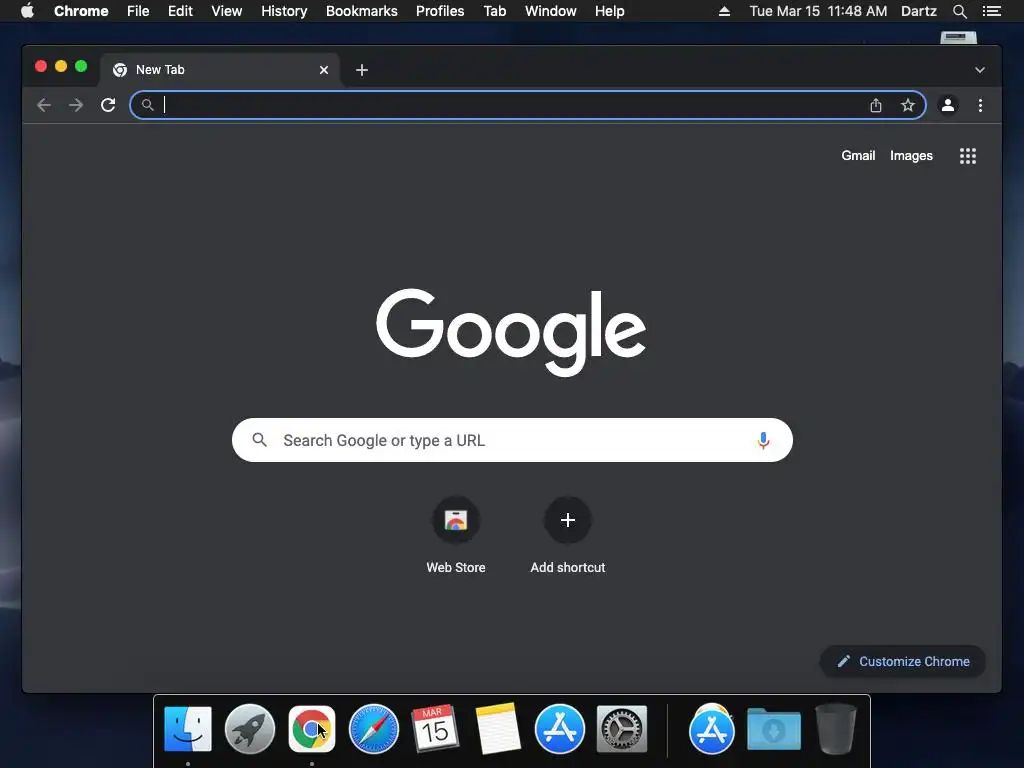Open the Window menu
This screenshot has width=1024, height=768.
(x=551, y=11)
